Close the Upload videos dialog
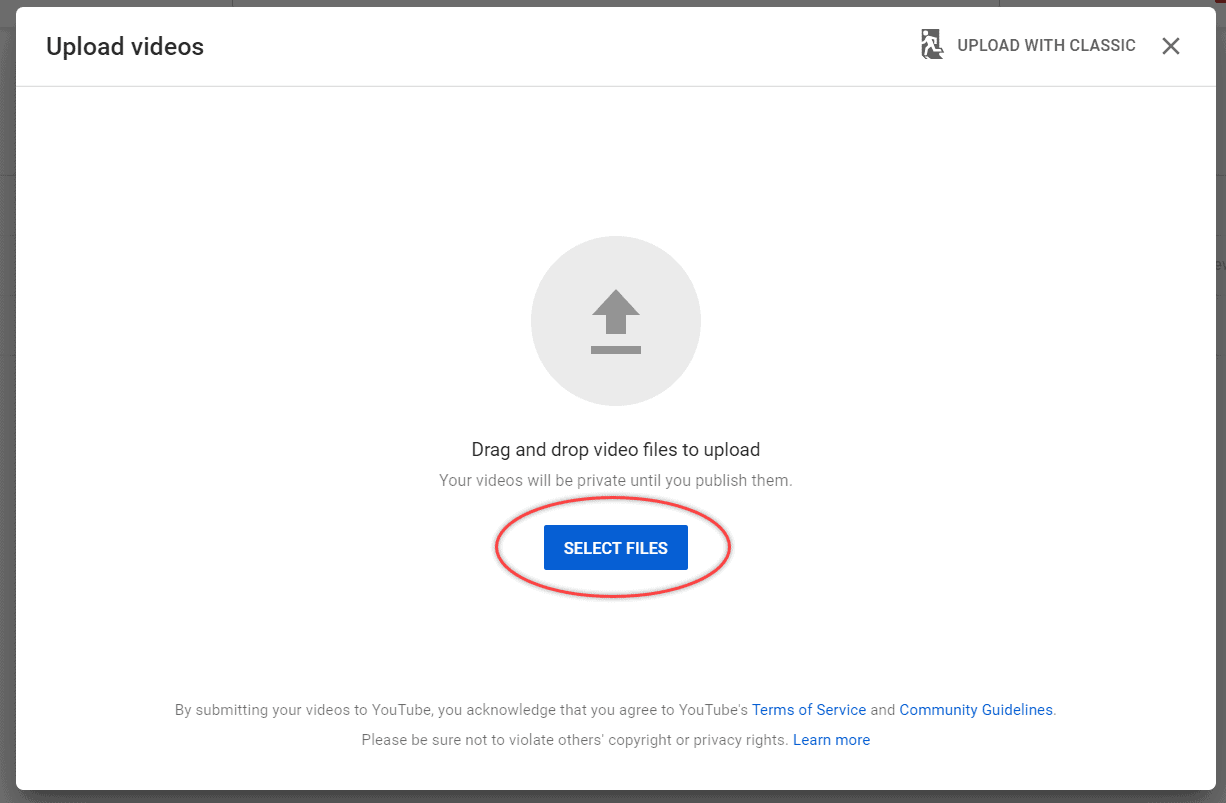Screen dimensions: 1226x803 [1171, 46]
